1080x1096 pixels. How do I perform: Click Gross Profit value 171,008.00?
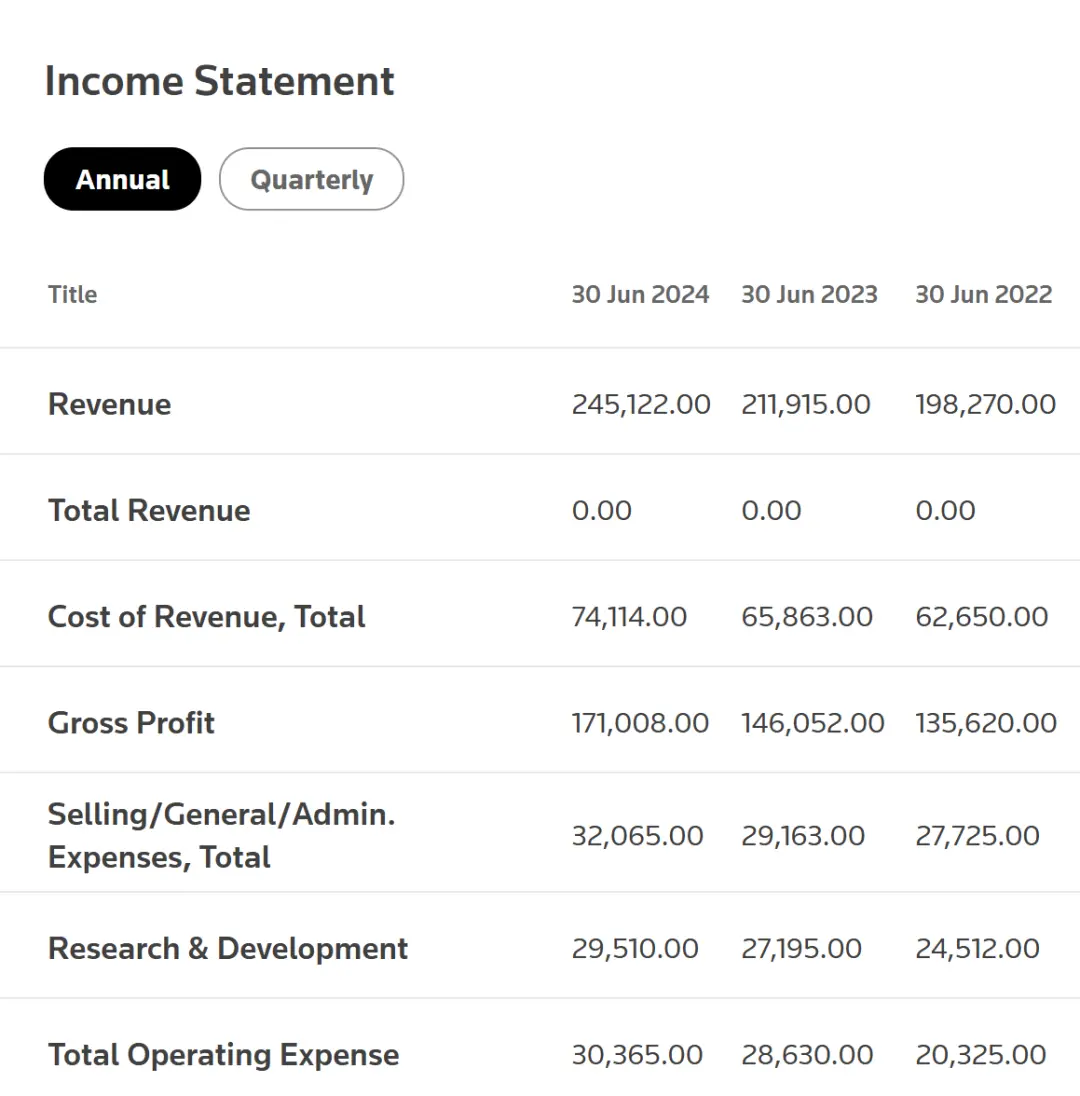640,723
